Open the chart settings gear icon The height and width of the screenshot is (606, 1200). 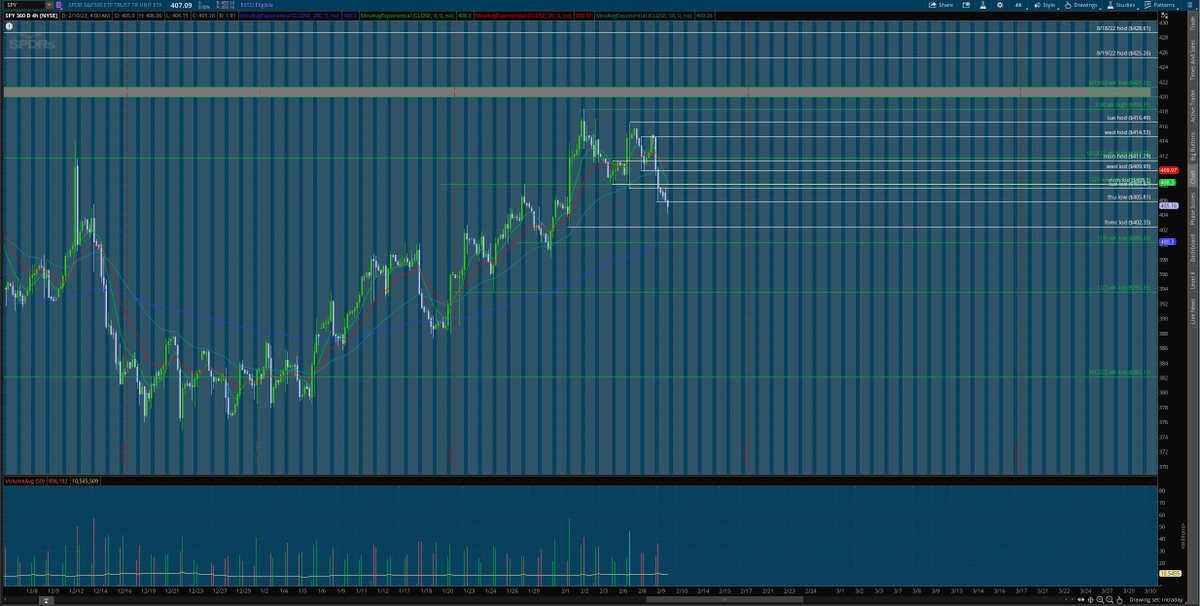point(1001,6)
